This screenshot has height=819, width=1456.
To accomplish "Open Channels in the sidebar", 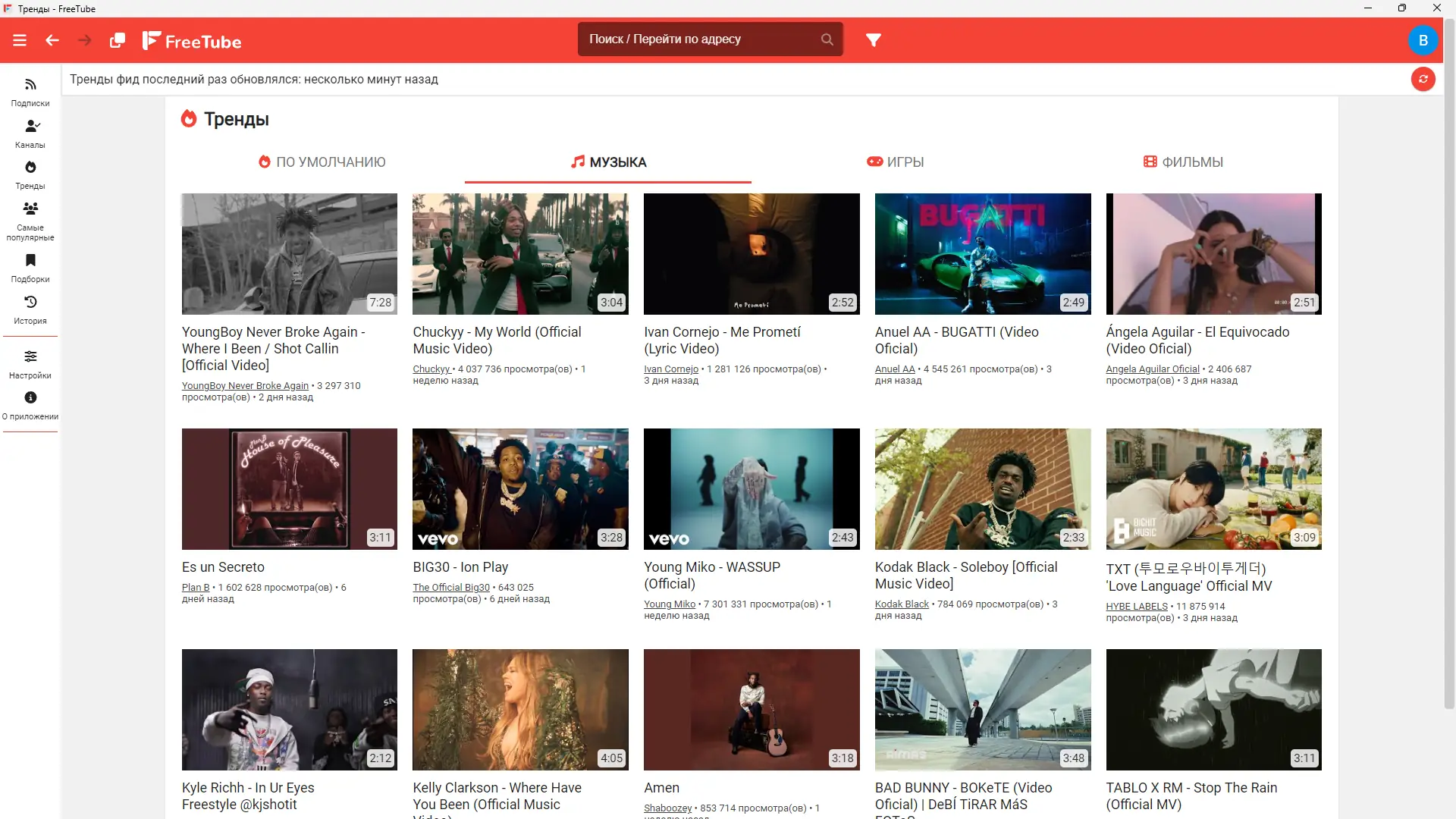I will click(x=30, y=133).
